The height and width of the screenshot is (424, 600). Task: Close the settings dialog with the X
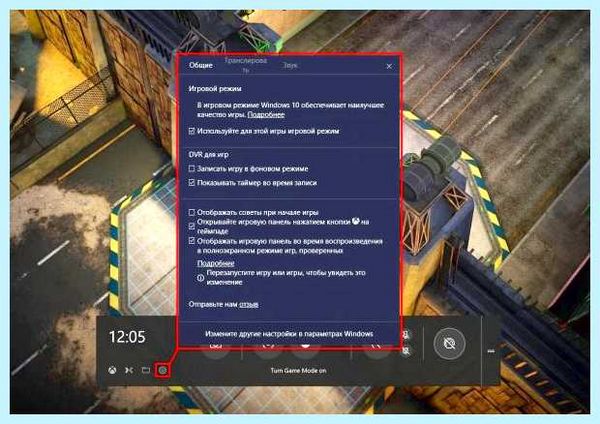click(x=389, y=66)
